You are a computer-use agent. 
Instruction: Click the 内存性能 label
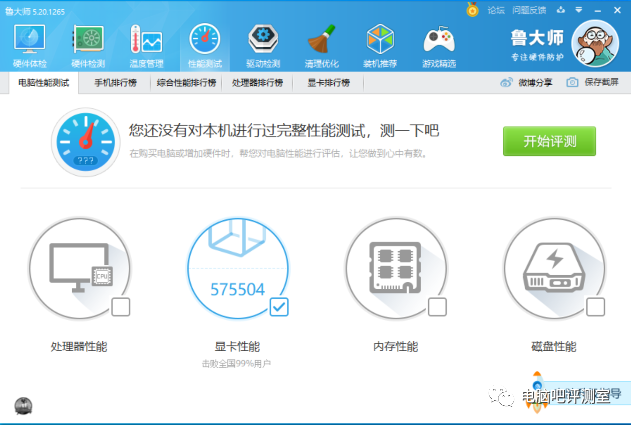tap(396, 347)
